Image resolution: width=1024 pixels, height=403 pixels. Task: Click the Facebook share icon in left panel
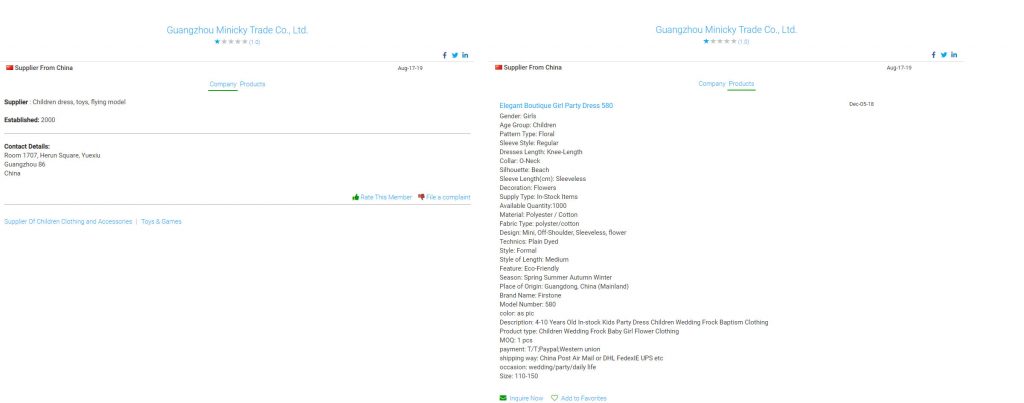(445, 55)
